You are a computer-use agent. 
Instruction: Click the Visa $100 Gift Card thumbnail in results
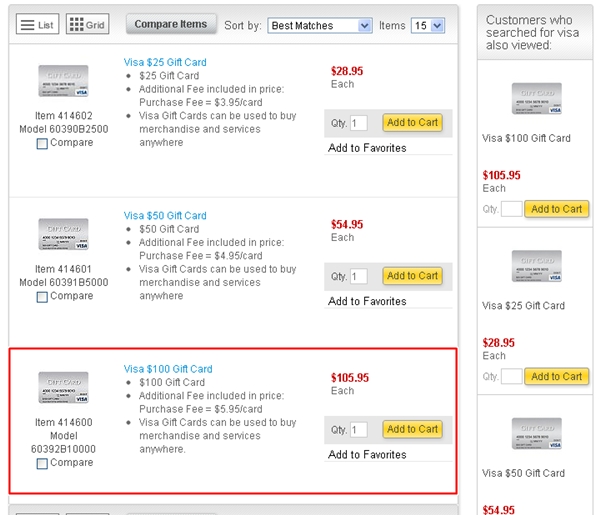point(64,388)
